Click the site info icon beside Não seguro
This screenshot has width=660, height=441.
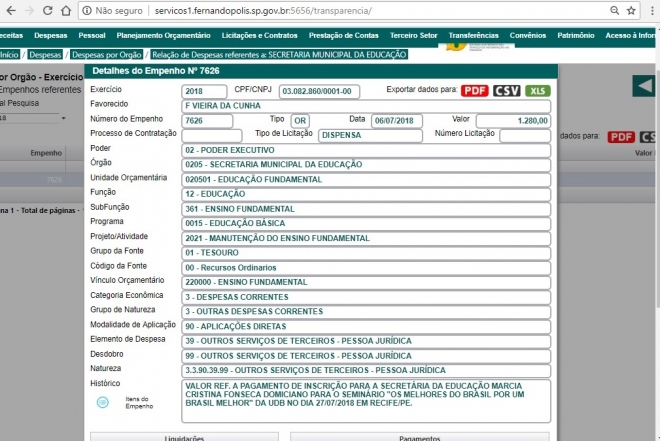coord(86,11)
